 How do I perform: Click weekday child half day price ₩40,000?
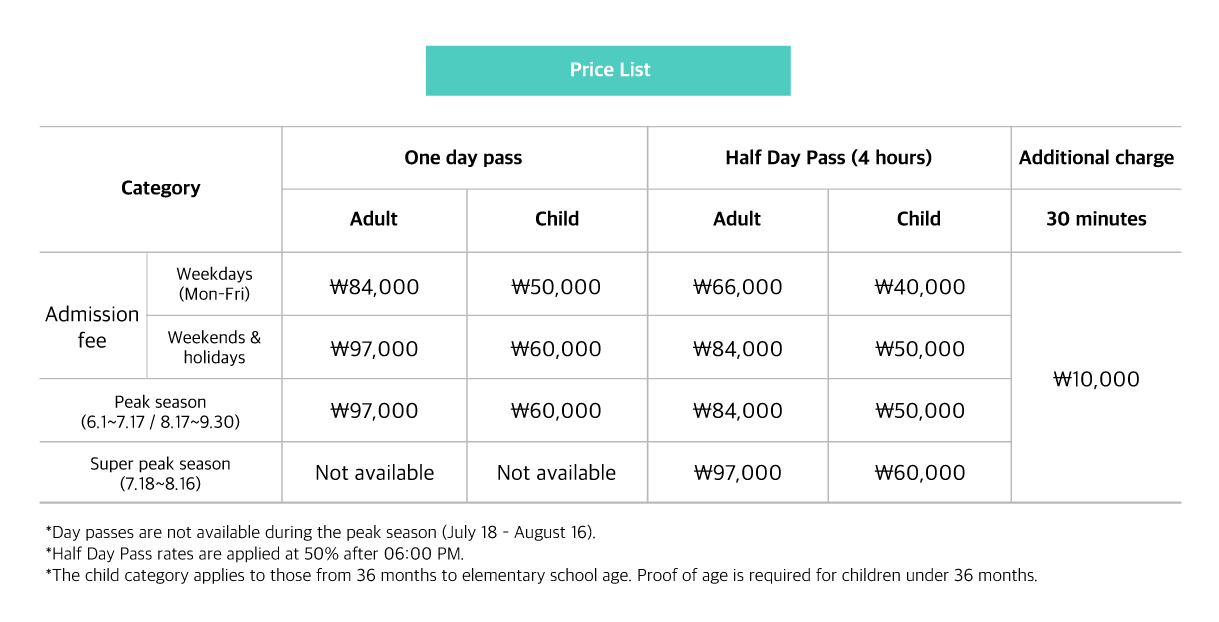[920, 287]
